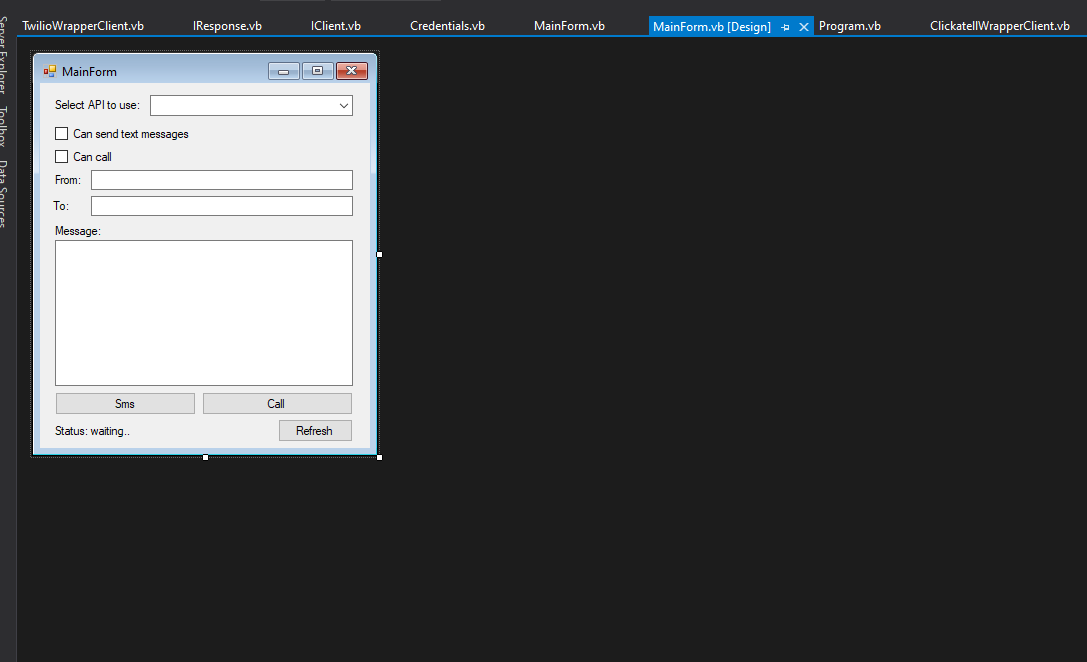The height and width of the screenshot is (662, 1087).
Task: Select the Refresh button
Action: pos(315,430)
